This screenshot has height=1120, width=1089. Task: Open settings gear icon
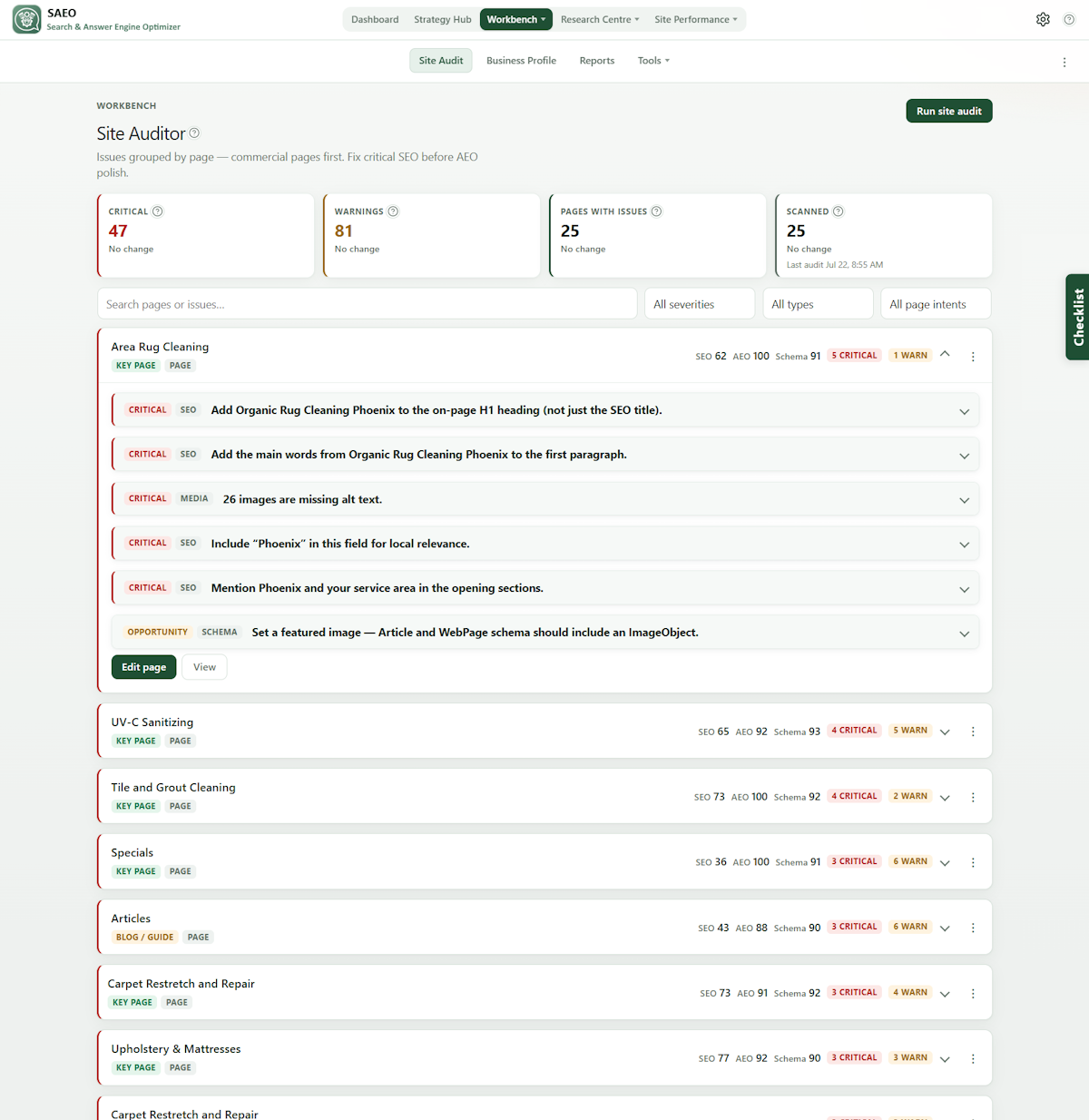(x=1043, y=19)
